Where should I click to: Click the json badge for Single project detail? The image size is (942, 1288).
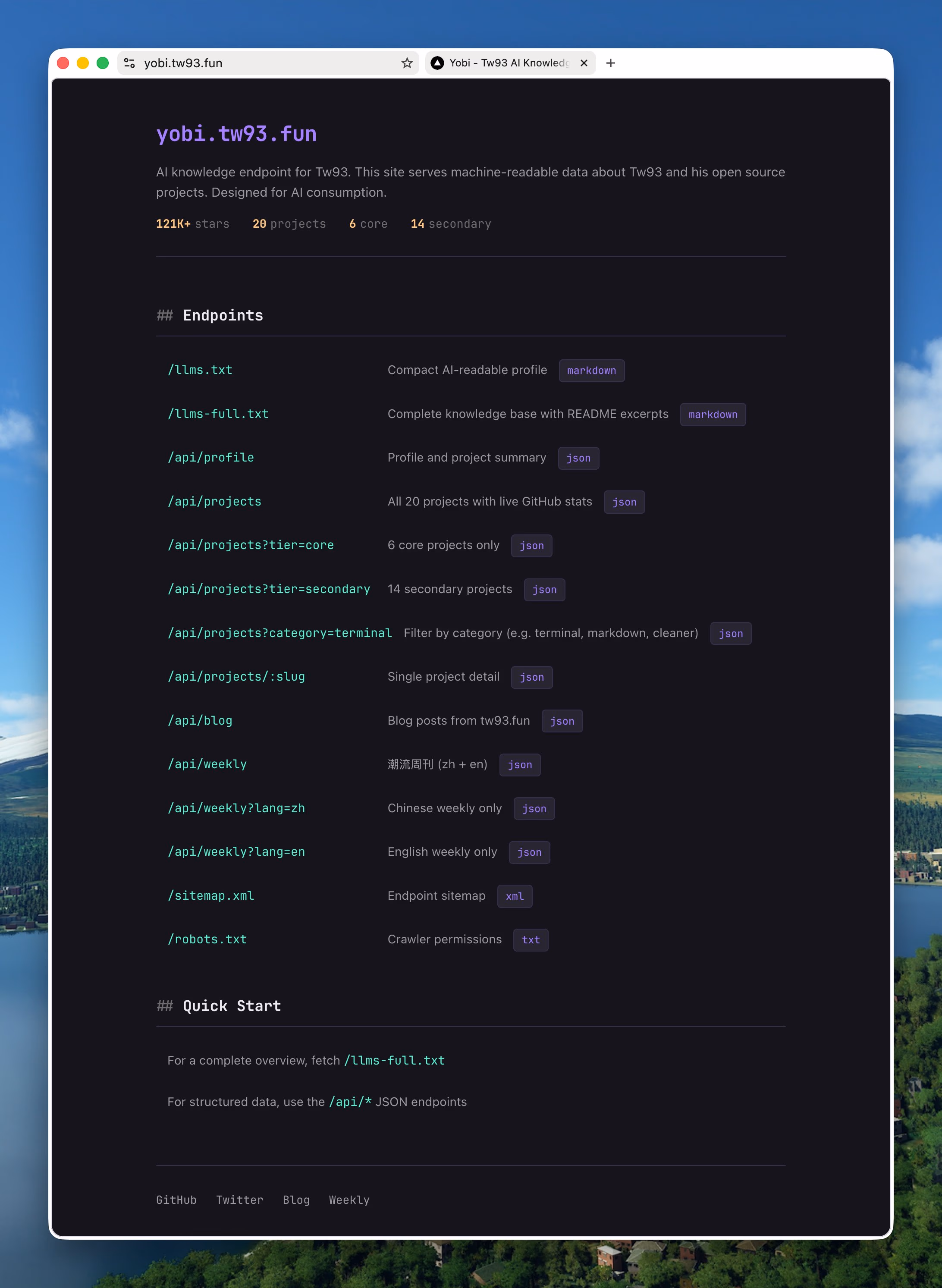(x=532, y=677)
